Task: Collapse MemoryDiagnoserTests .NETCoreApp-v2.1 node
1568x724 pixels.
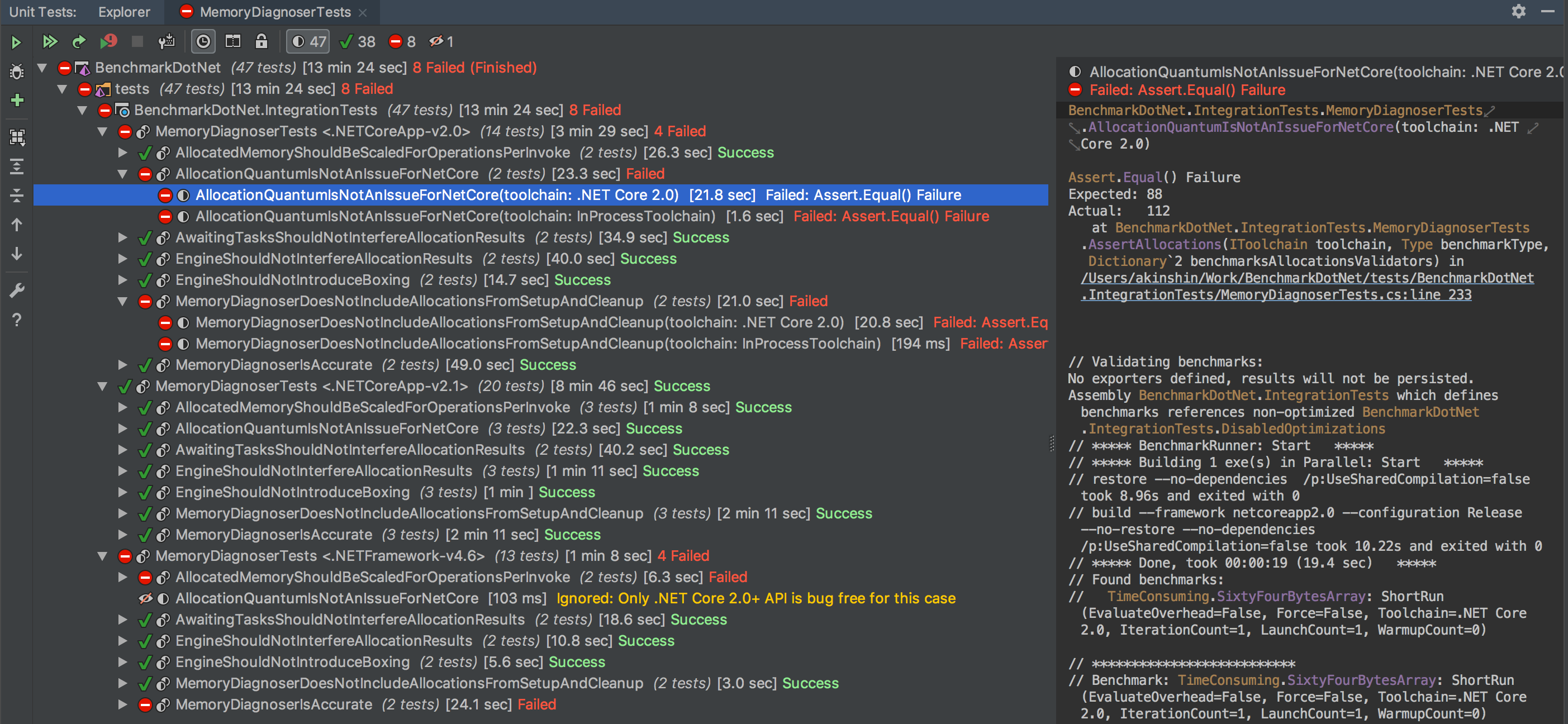Action: [x=102, y=387]
